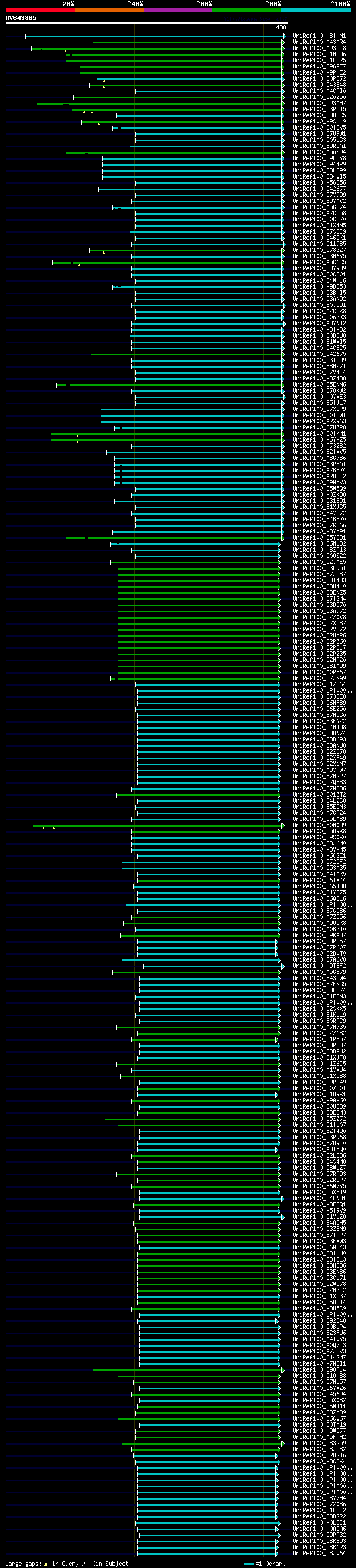Select label UniRef100_A5C1C5
Viewport: 356px width, 1568px height.
319,263
